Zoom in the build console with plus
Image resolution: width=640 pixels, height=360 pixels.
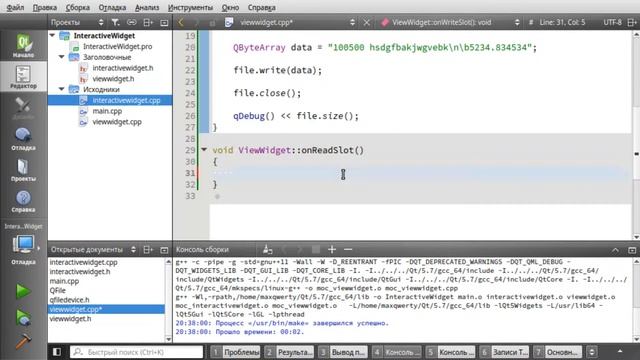click(x=332, y=249)
